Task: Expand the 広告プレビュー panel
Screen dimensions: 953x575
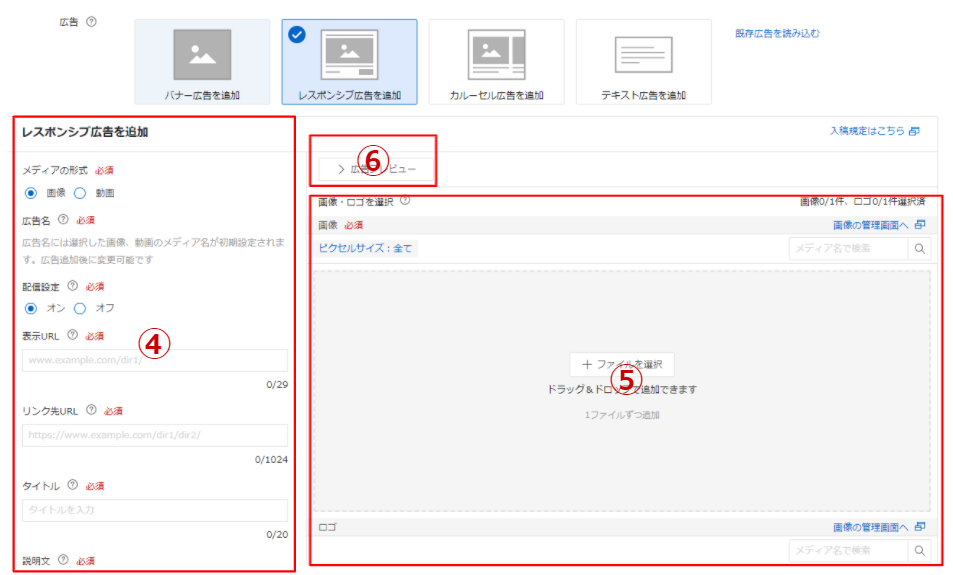Action: point(376,169)
